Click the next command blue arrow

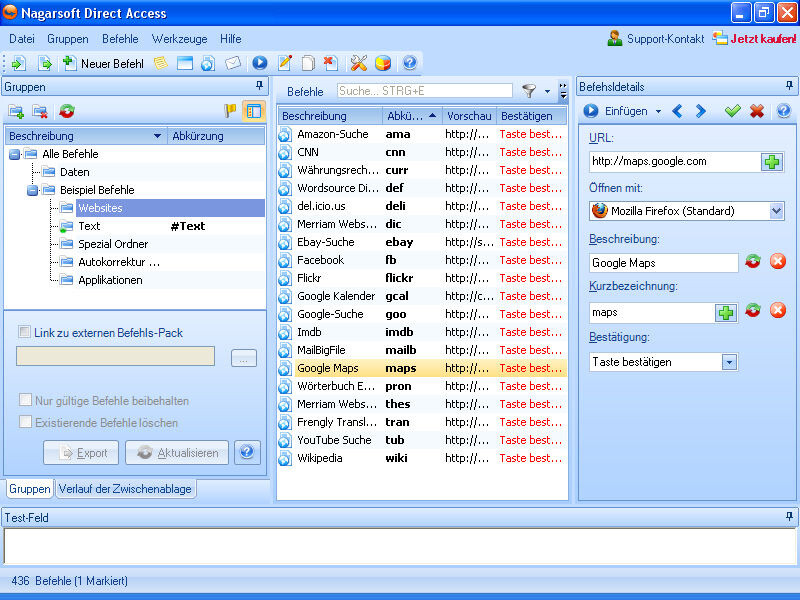pyautogui.click(x=701, y=111)
